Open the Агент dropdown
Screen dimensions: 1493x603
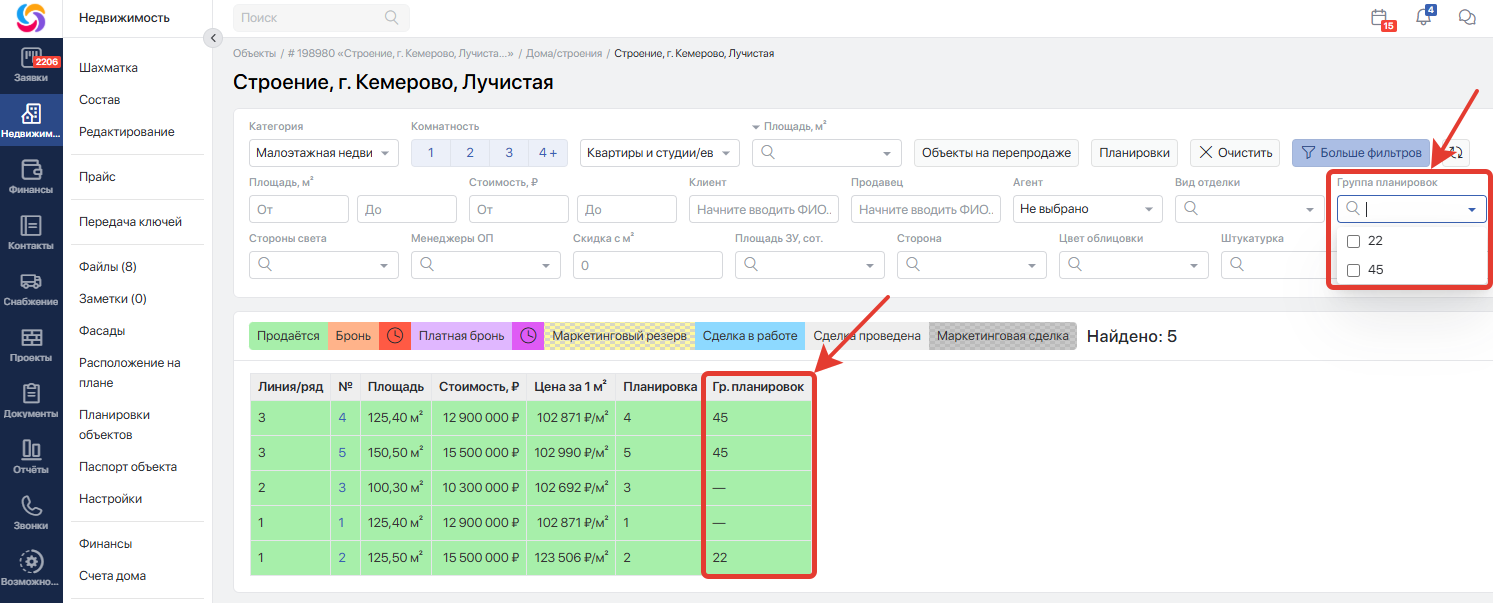(1086, 209)
